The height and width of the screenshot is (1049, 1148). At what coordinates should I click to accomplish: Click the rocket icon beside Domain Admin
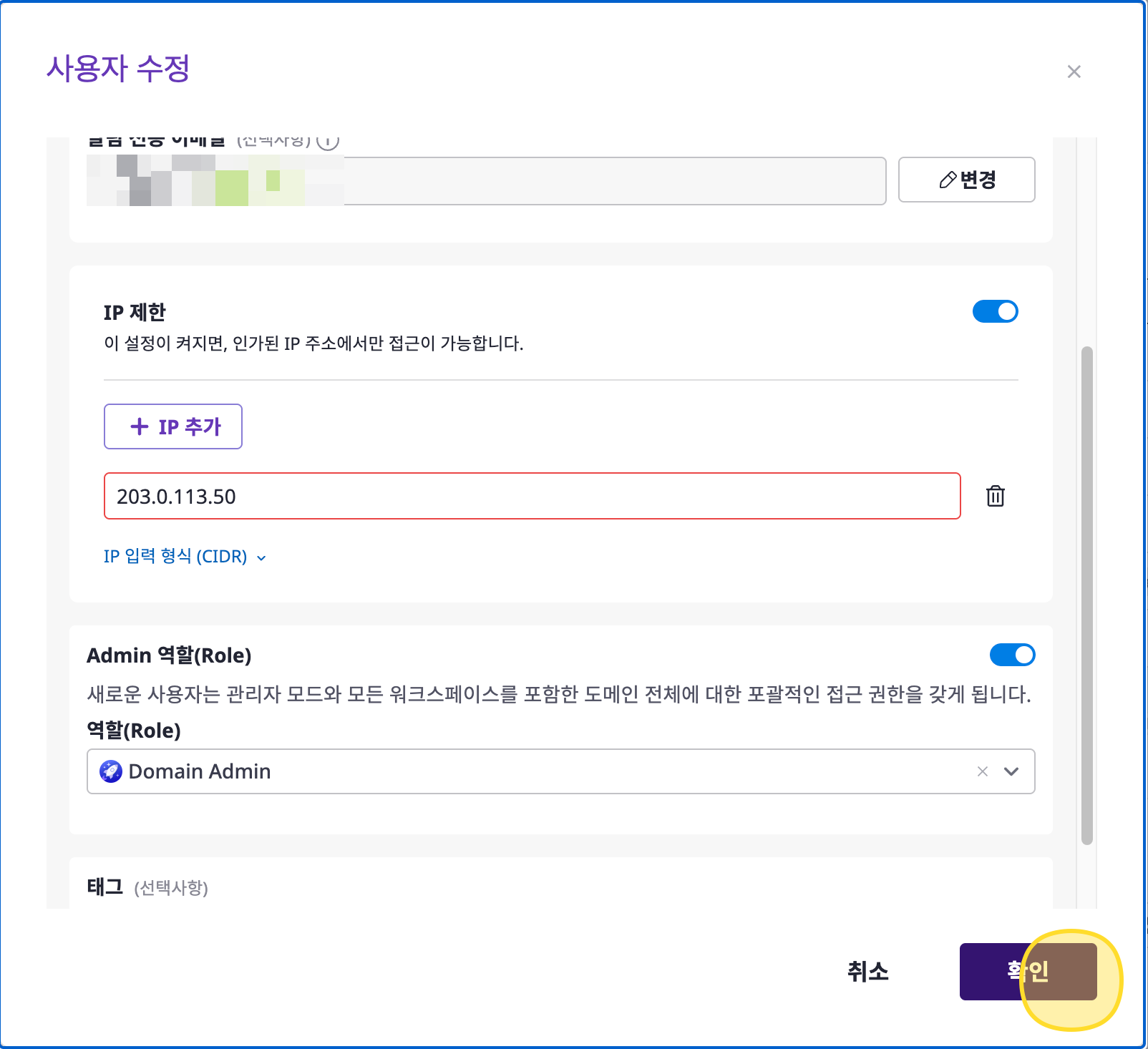point(111,771)
